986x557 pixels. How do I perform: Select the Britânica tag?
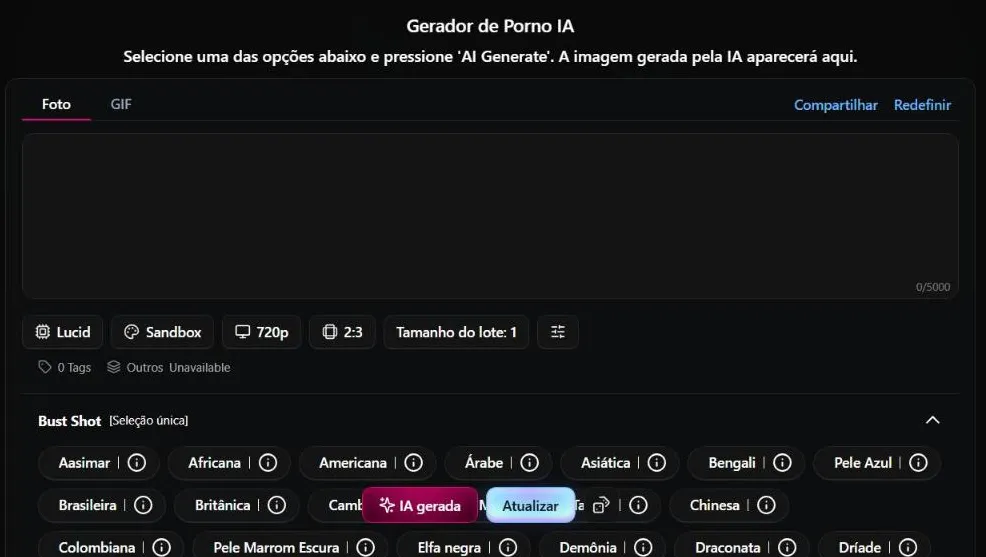(x=223, y=505)
